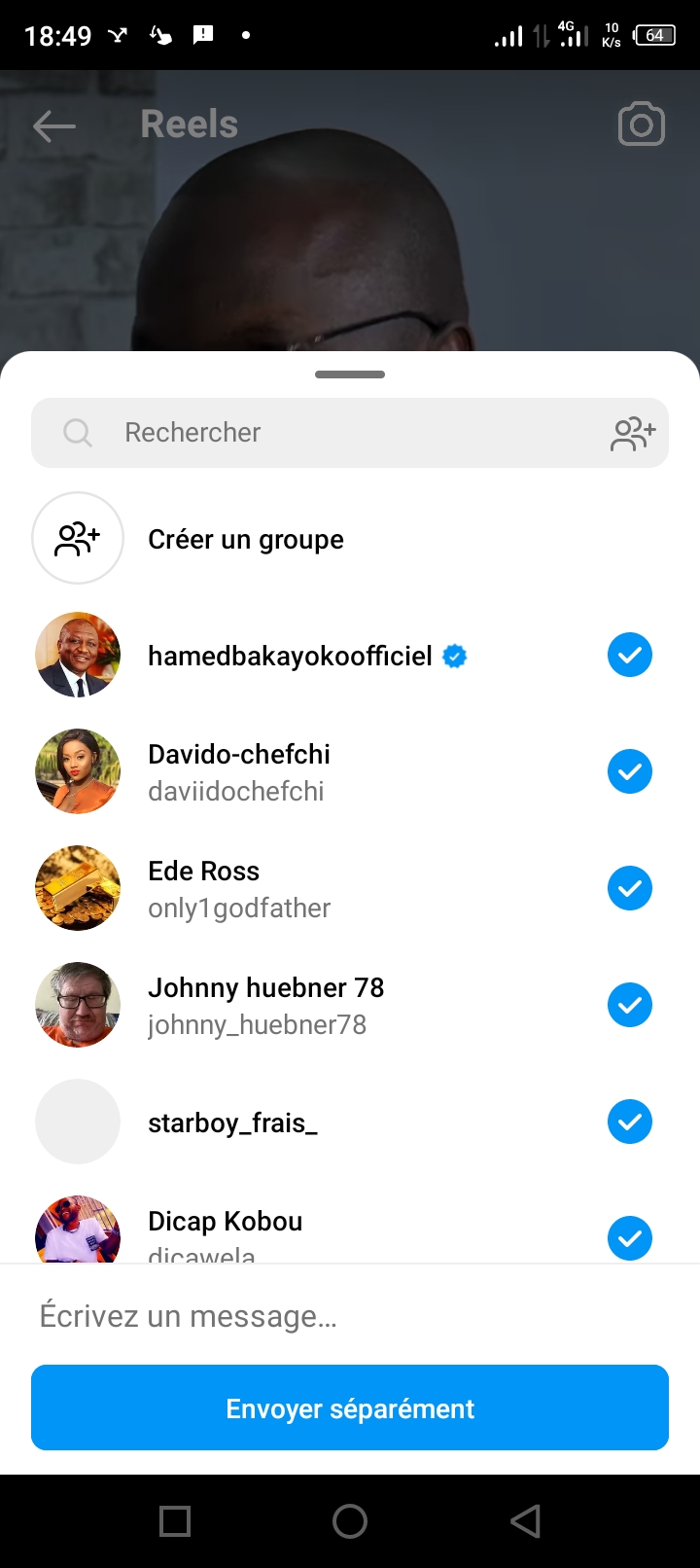
Task: Tap Envoyer séparément button
Action: click(x=350, y=1408)
